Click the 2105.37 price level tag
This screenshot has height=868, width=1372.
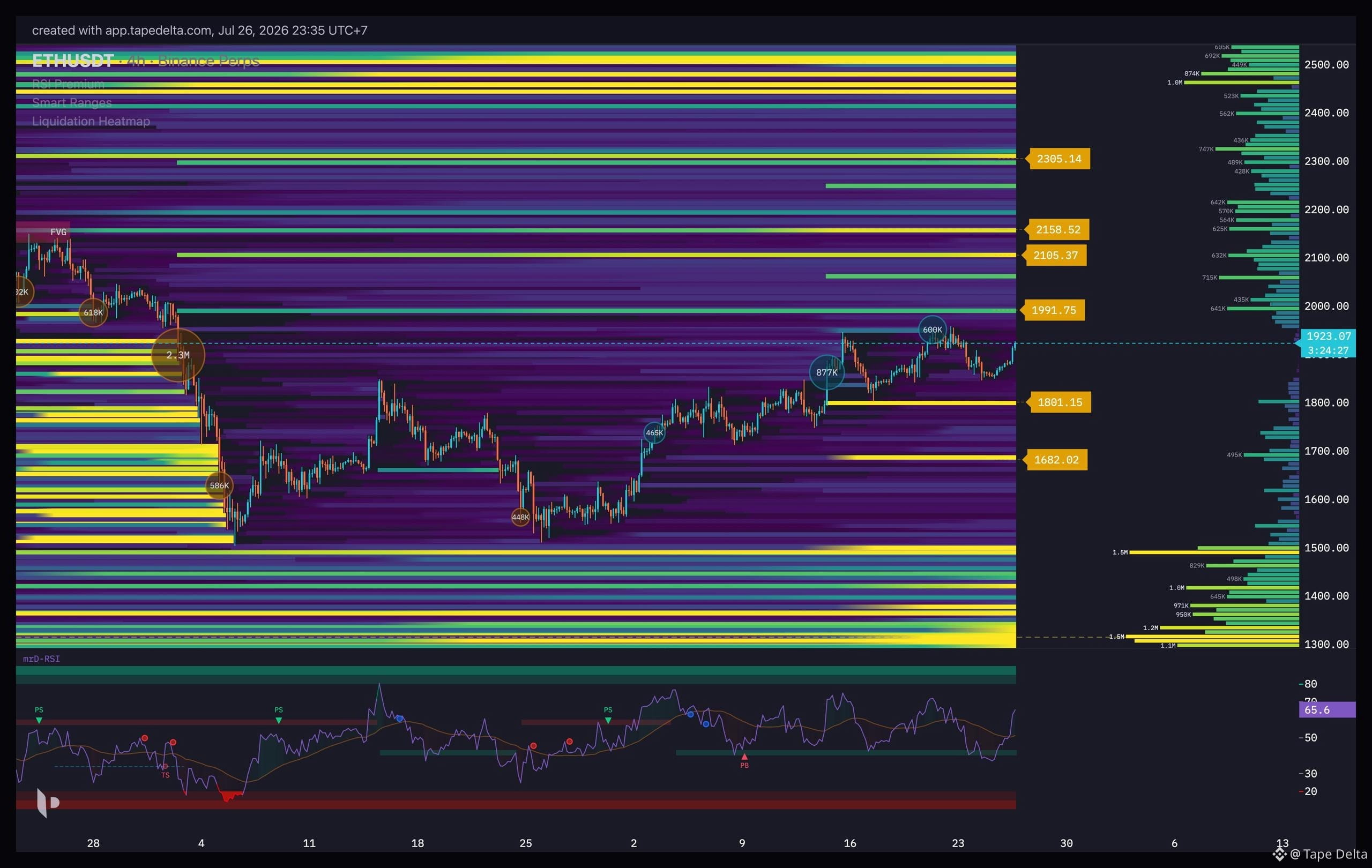pyautogui.click(x=1055, y=255)
